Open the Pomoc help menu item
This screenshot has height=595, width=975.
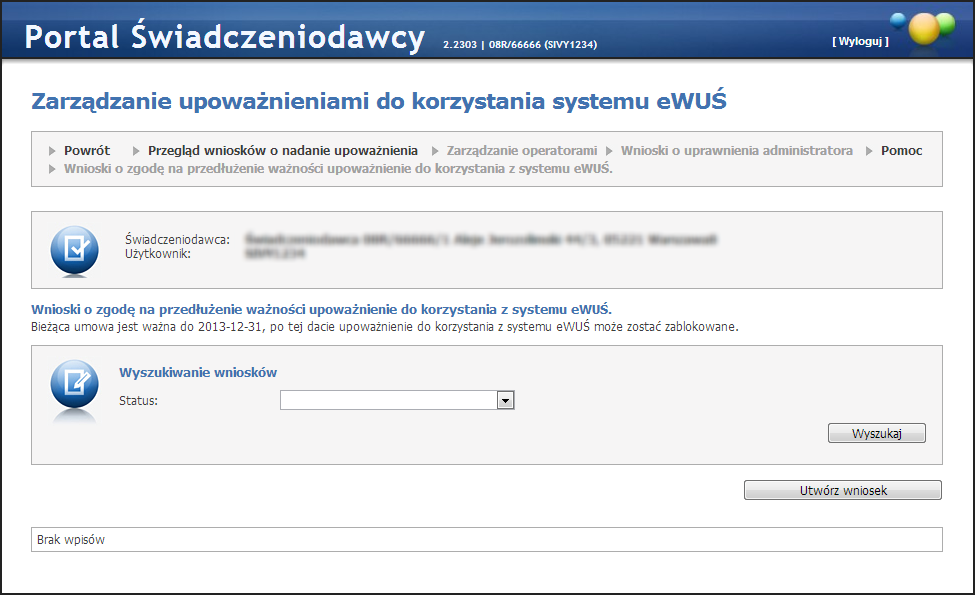[x=901, y=151]
